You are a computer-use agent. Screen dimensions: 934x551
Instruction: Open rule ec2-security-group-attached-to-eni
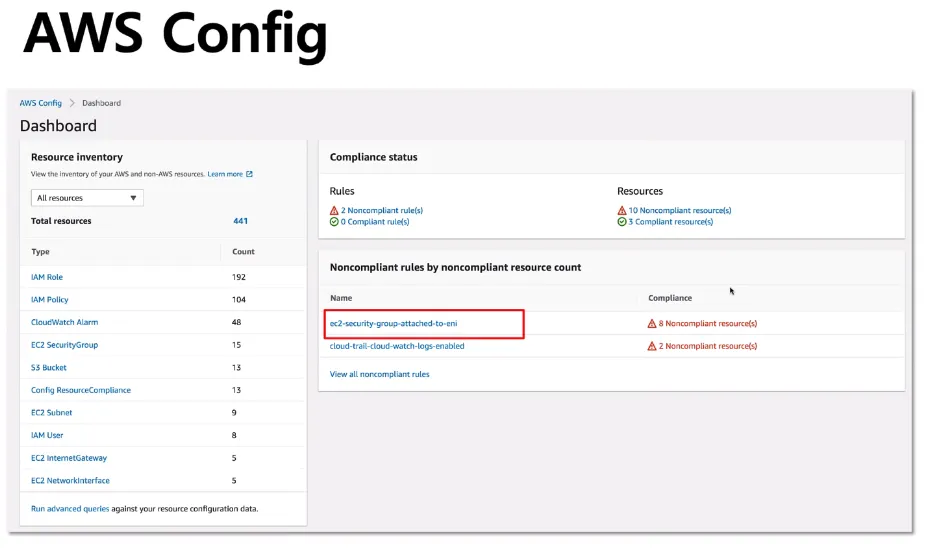(x=394, y=323)
